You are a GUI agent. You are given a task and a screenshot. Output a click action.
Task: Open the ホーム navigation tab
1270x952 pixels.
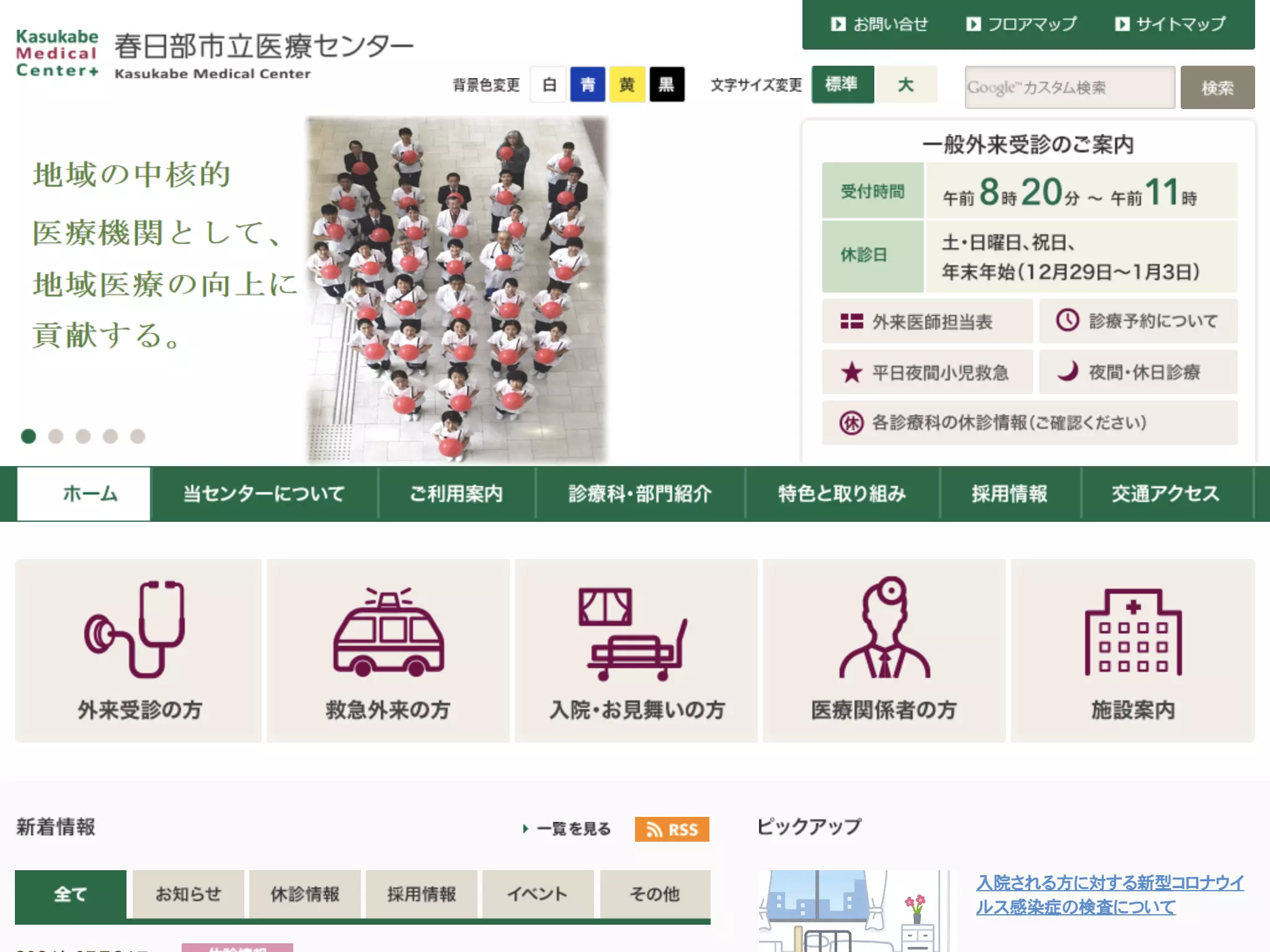(x=84, y=494)
